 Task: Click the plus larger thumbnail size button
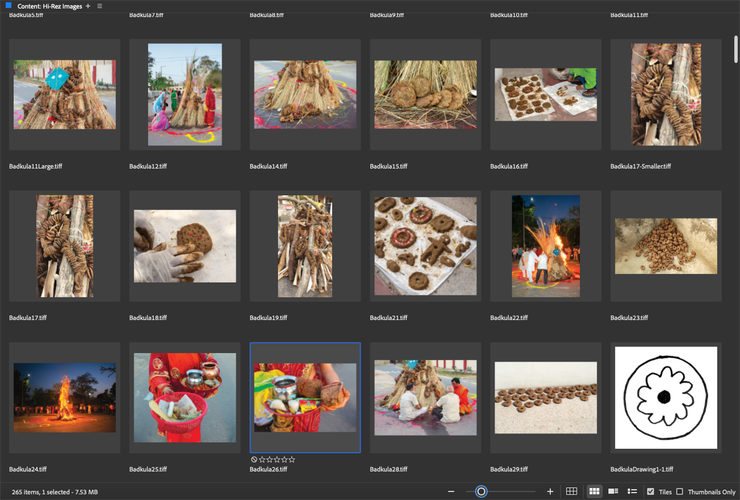pos(550,492)
